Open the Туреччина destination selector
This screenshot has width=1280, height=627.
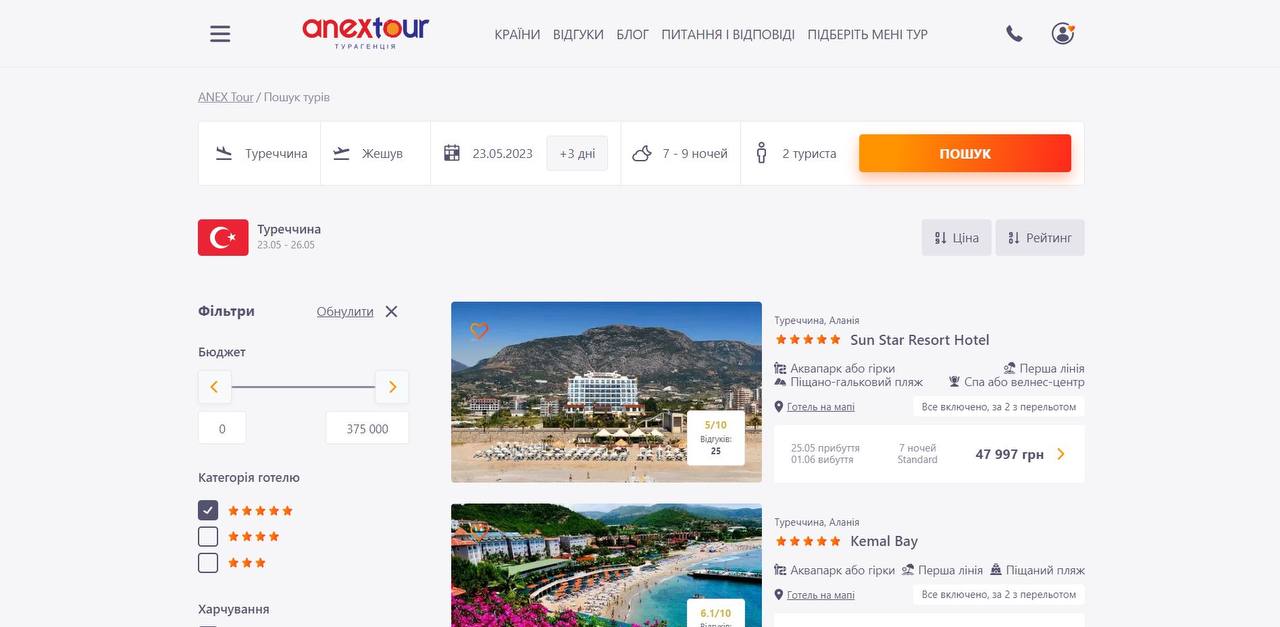[260, 153]
